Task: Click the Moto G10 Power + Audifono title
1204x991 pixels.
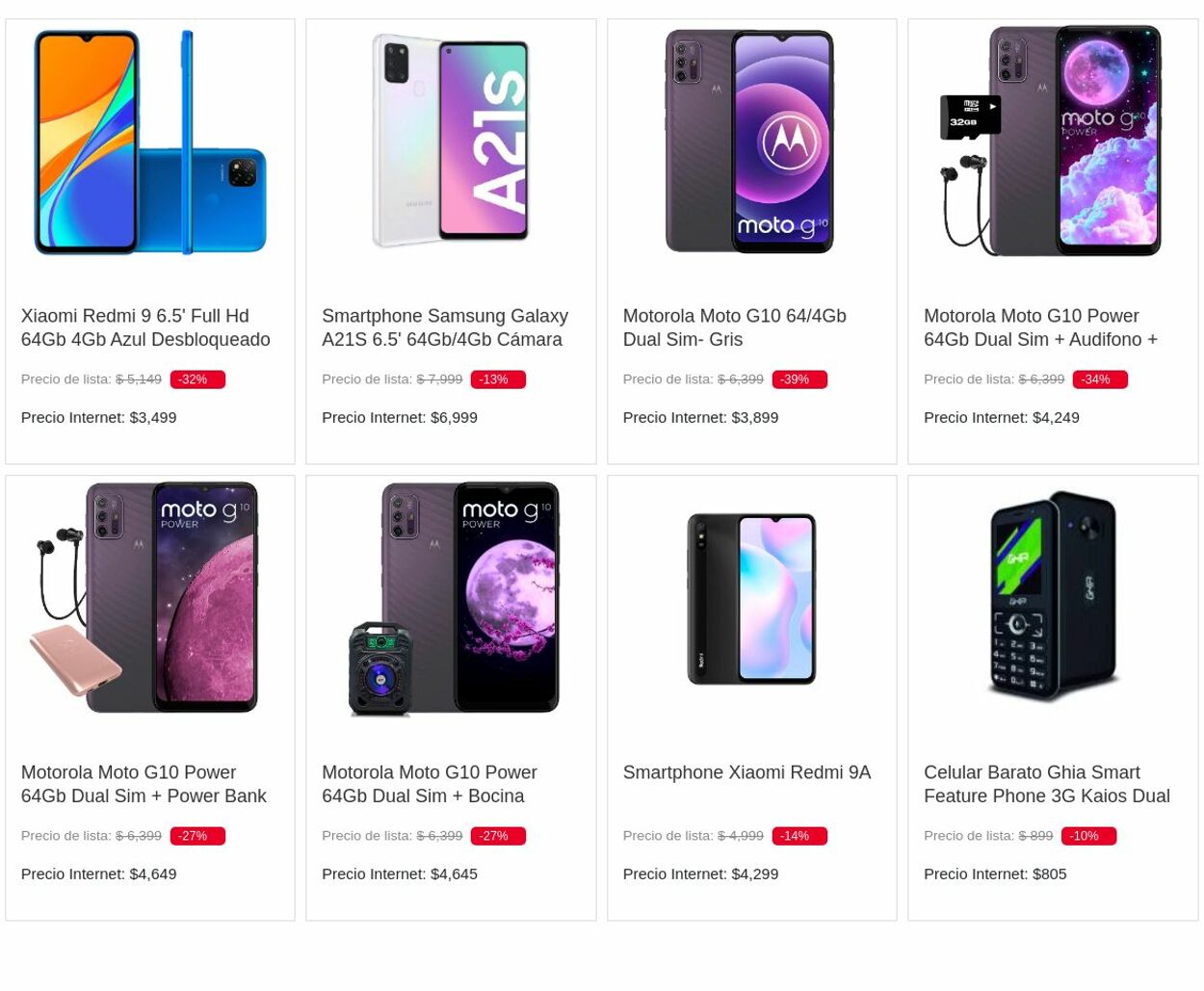Action: tap(1040, 327)
